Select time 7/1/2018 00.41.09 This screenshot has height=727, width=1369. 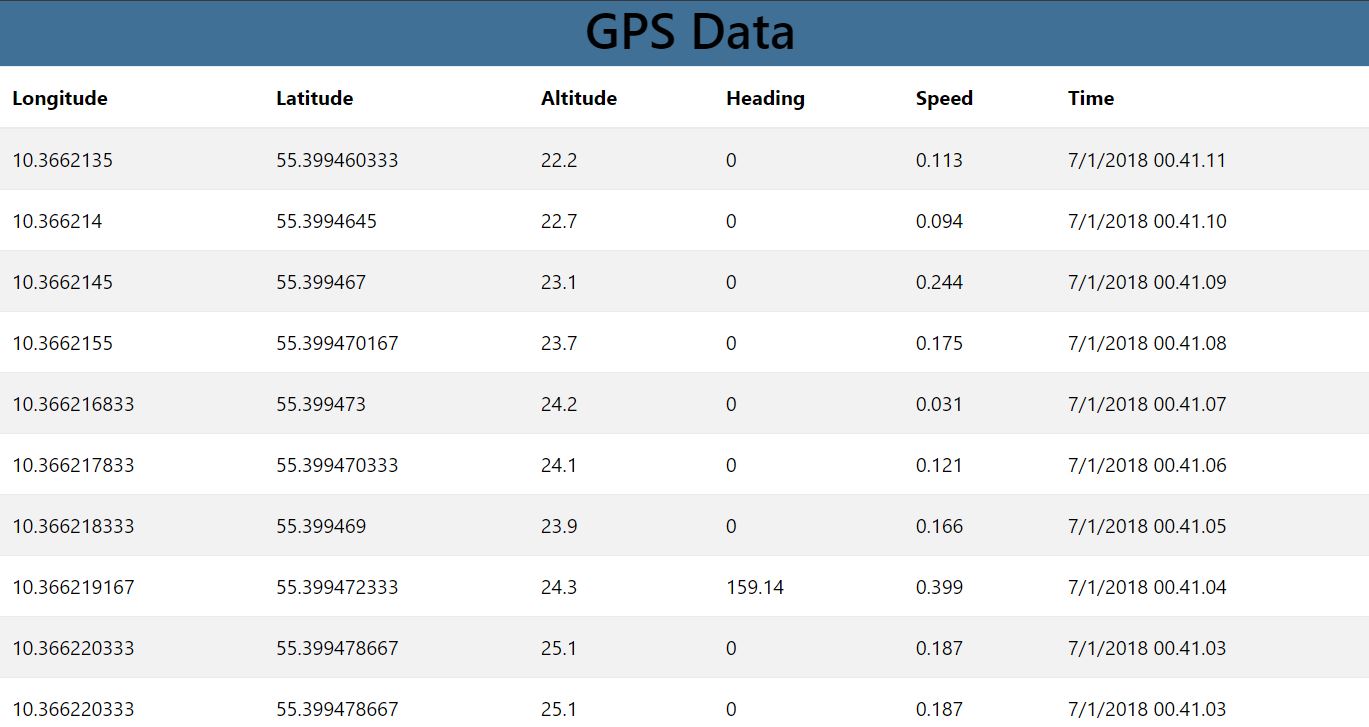pyautogui.click(x=1147, y=282)
